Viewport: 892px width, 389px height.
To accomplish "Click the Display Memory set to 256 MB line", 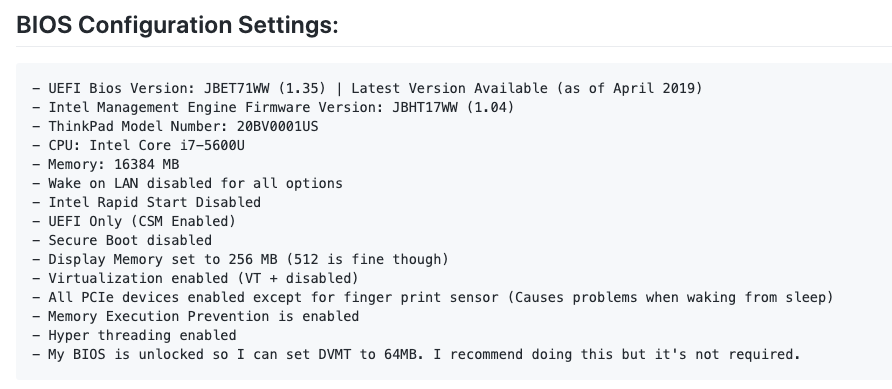I will (x=240, y=259).
